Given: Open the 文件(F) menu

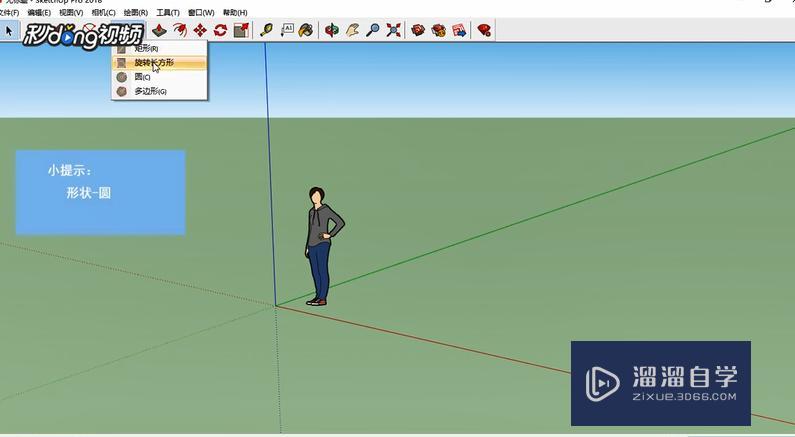Looking at the screenshot, I should point(9,12).
